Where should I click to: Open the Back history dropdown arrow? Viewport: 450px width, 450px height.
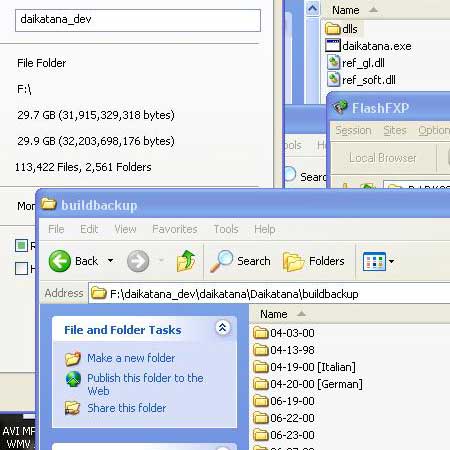click(x=110, y=261)
